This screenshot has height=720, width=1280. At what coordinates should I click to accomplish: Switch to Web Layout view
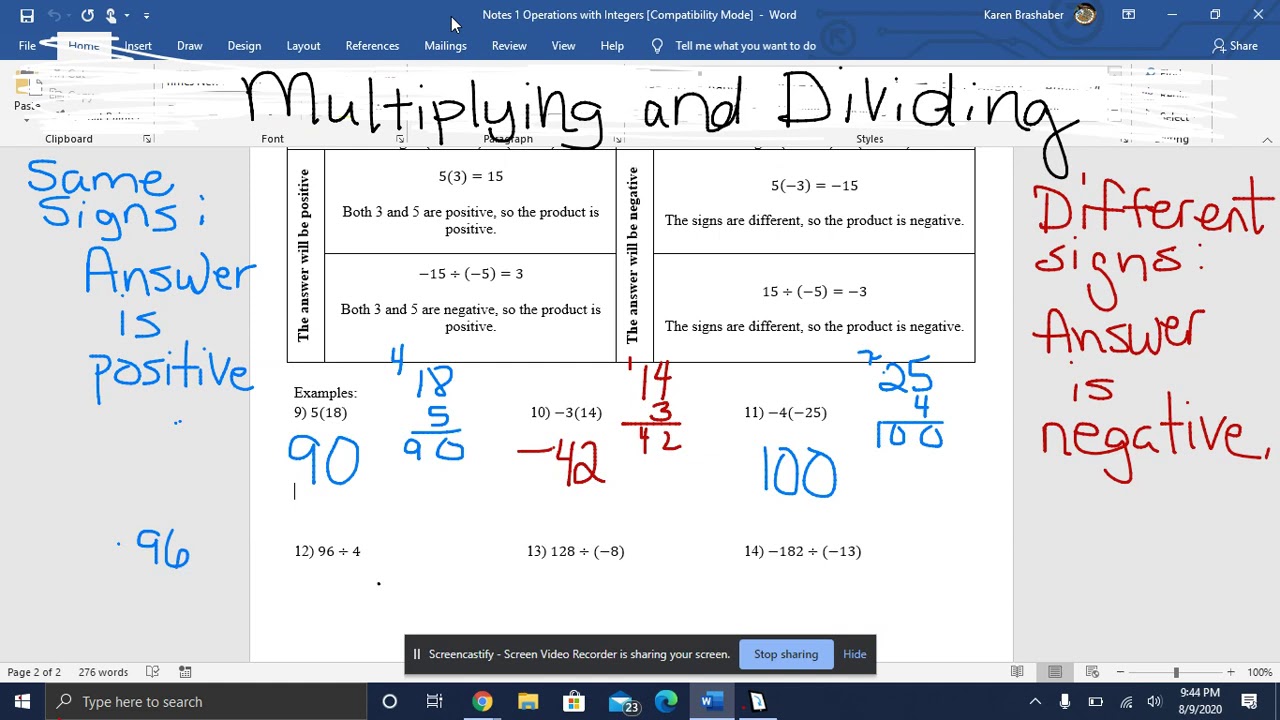click(1092, 673)
